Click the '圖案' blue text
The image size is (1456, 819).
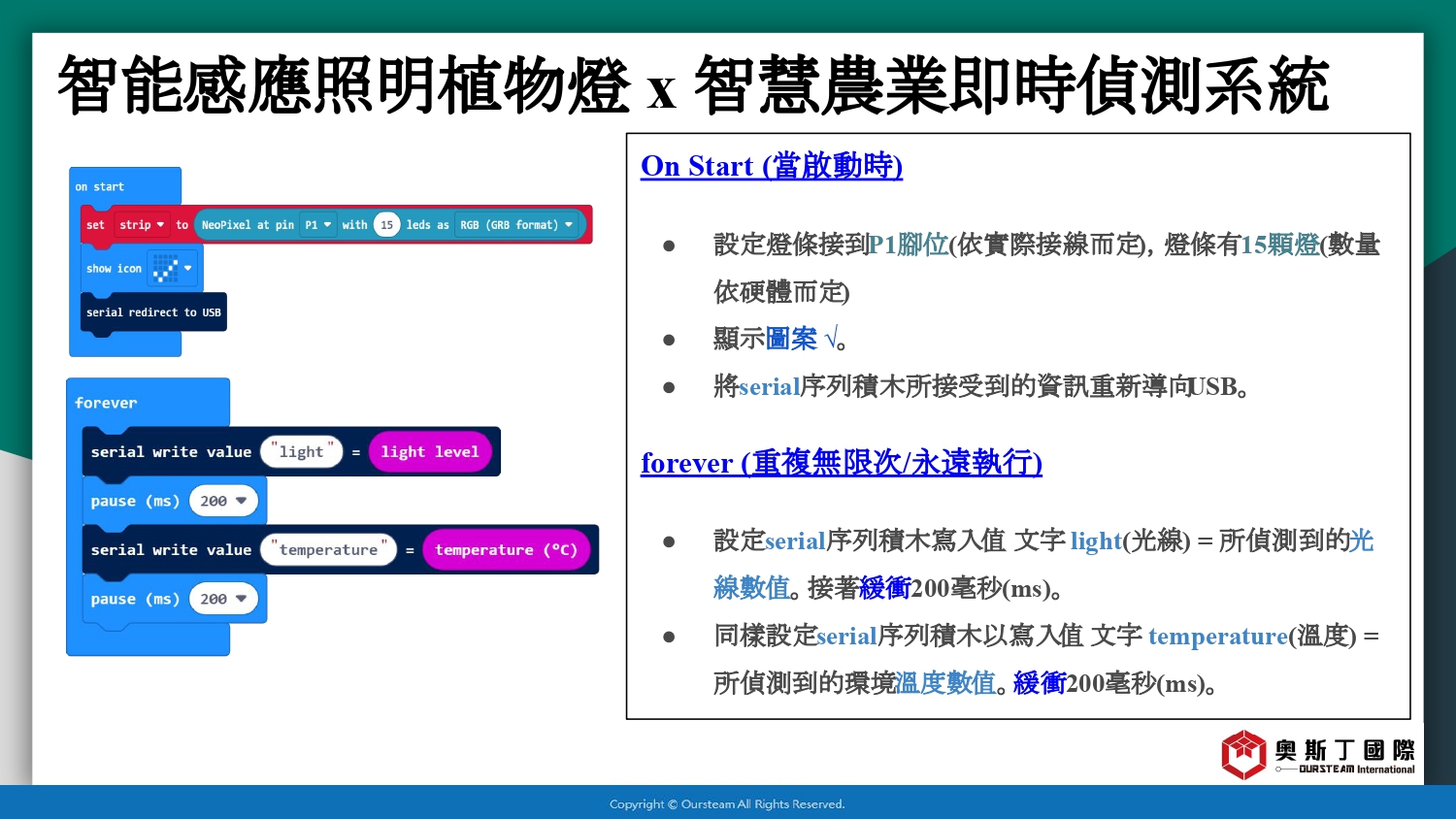click(x=791, y=339)
